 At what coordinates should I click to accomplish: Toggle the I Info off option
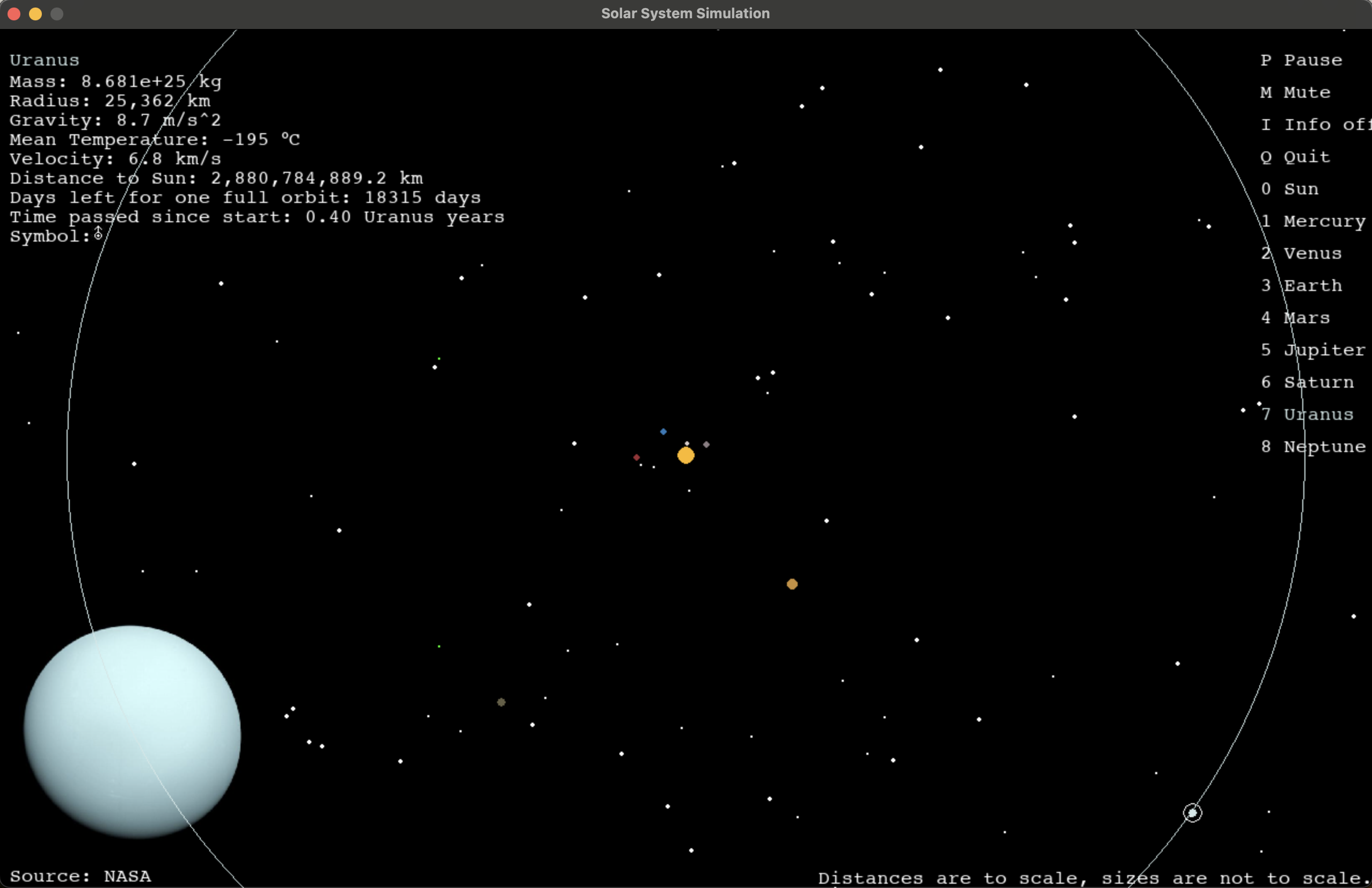coord(1315,125)
